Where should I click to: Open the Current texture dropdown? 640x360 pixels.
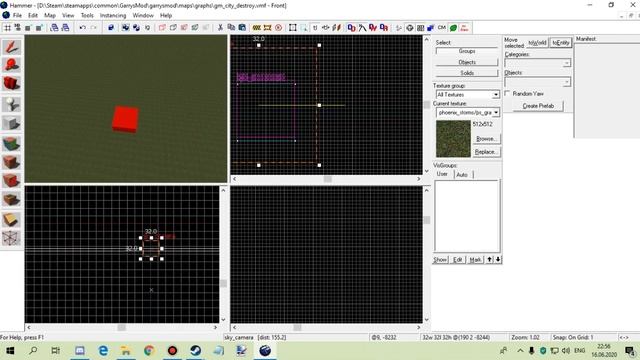468,112
